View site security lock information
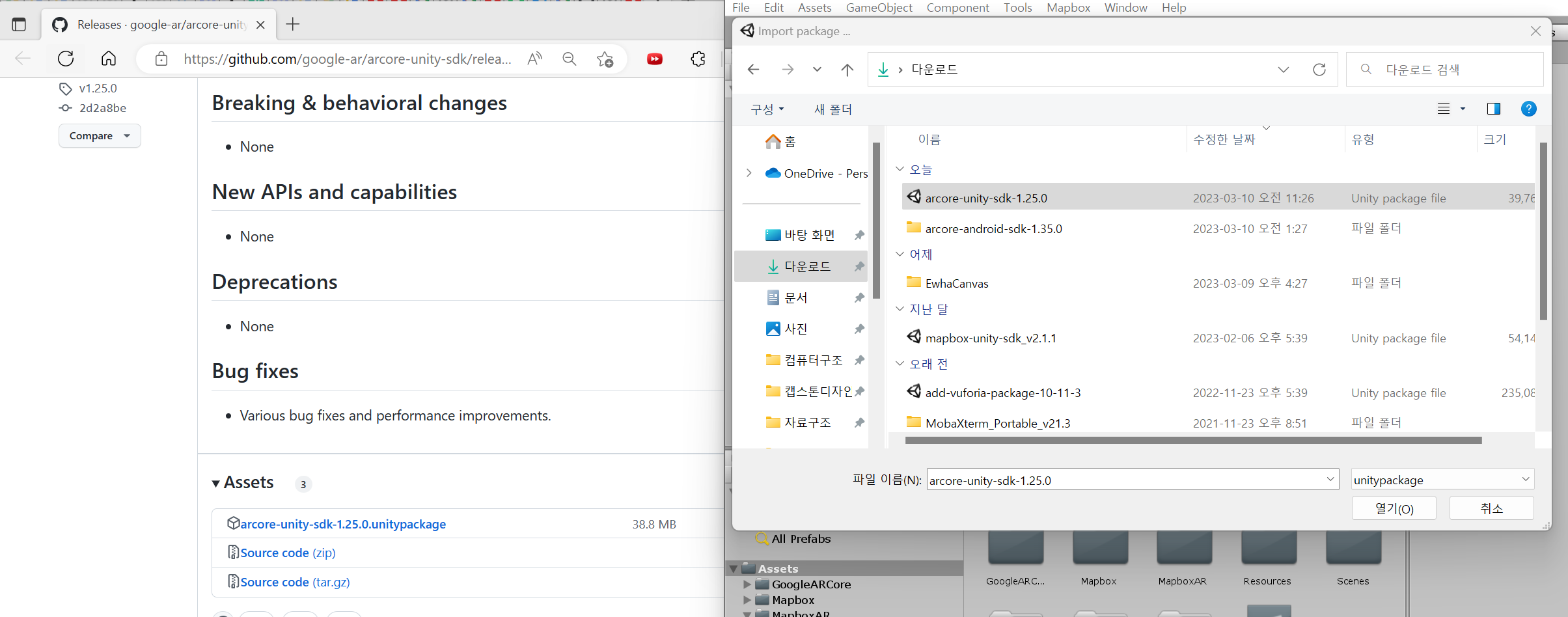 point(161,59)
